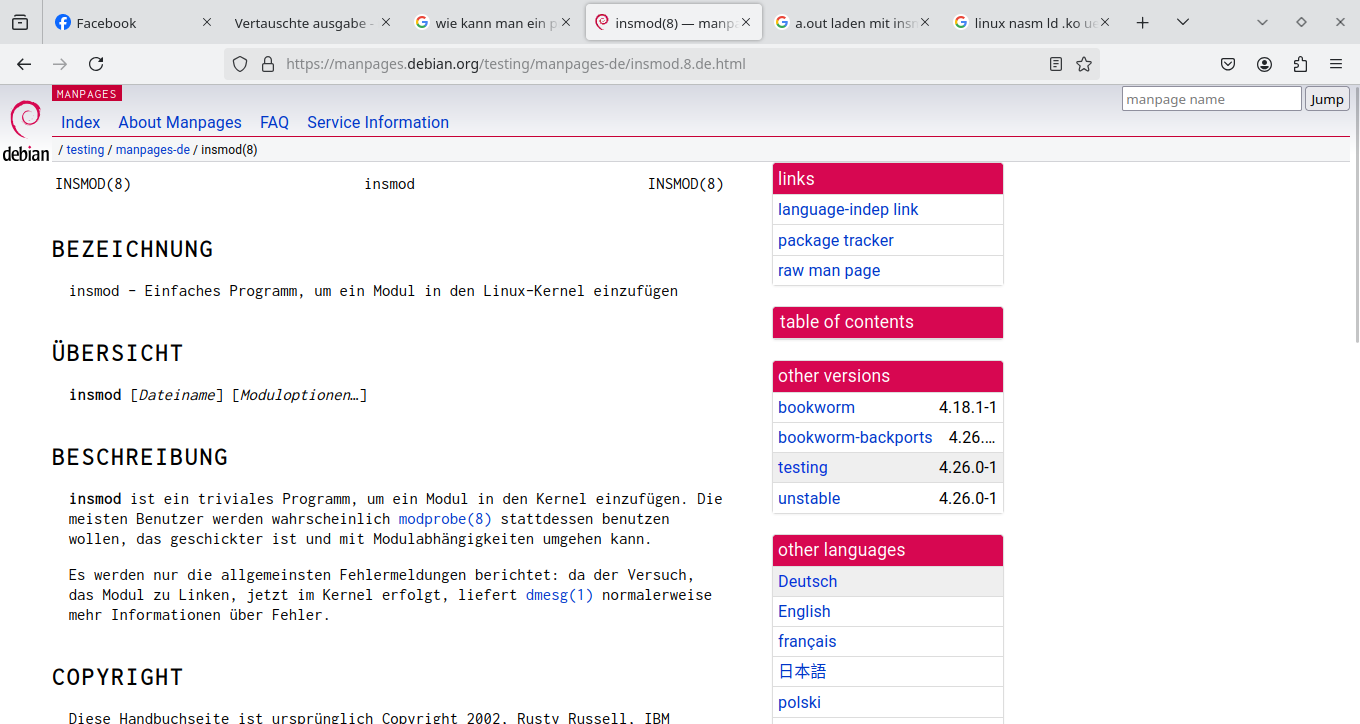The width and height of the screenshot is (1360, 724).
Task: Expand the table of contents panel
Action: [887, 322]
